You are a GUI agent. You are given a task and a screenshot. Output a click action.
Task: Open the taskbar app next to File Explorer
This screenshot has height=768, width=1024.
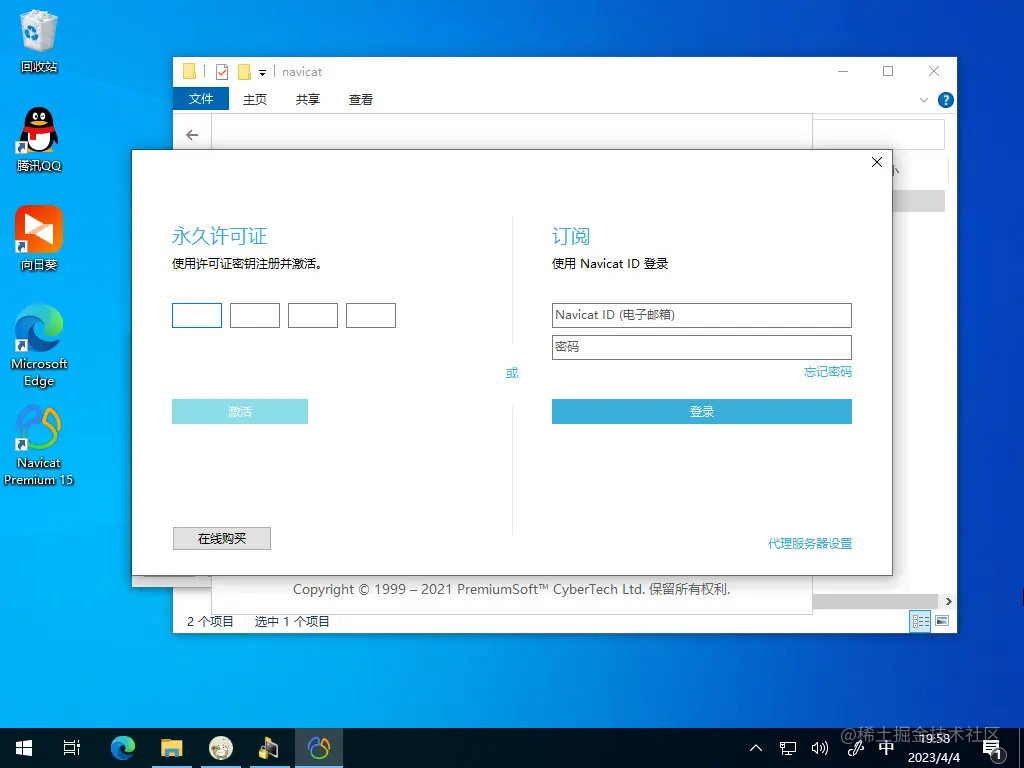coord(221,748)
